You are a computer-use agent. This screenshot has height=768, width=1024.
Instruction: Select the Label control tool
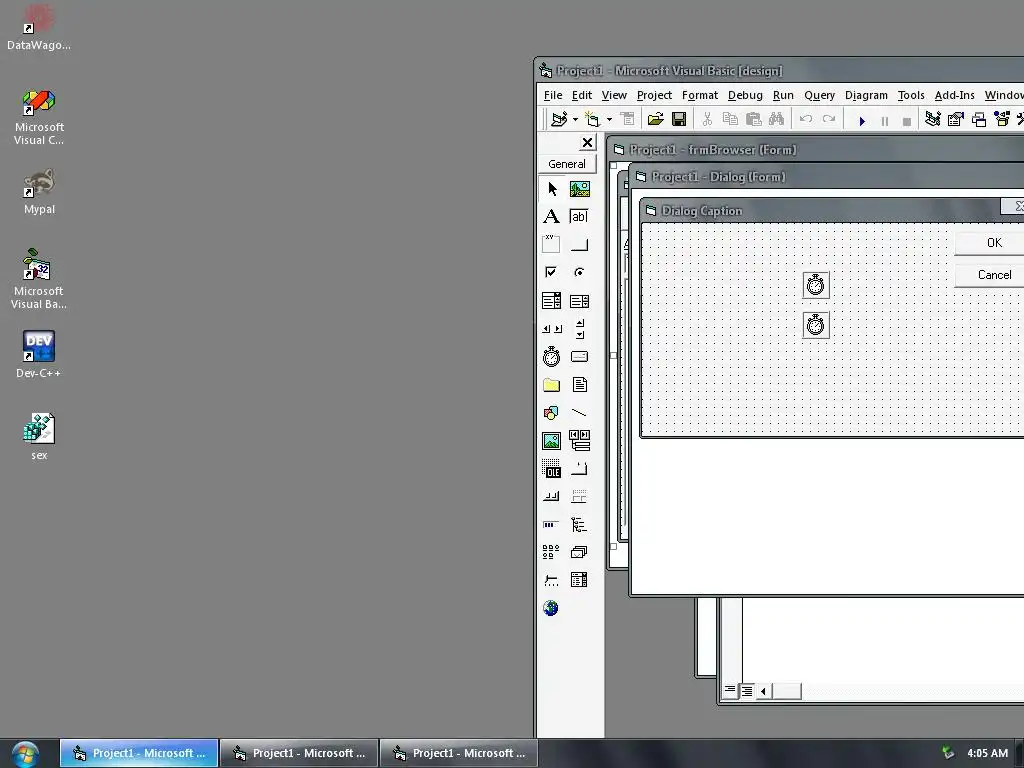pyautogui.click(x=552, y=217)
